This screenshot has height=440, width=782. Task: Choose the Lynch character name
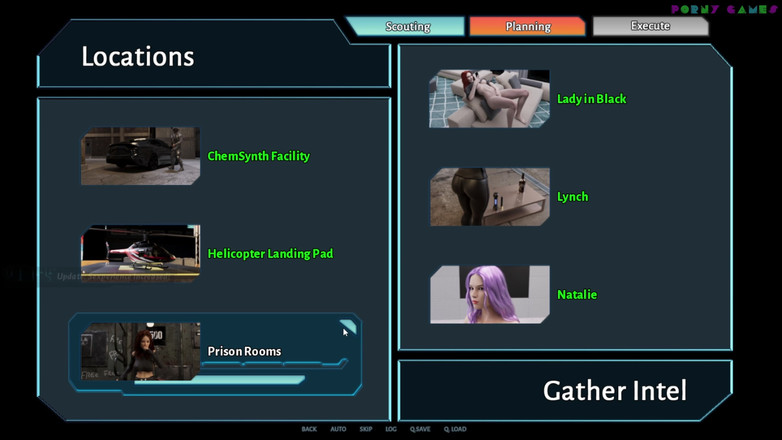(x=572, y=197)
